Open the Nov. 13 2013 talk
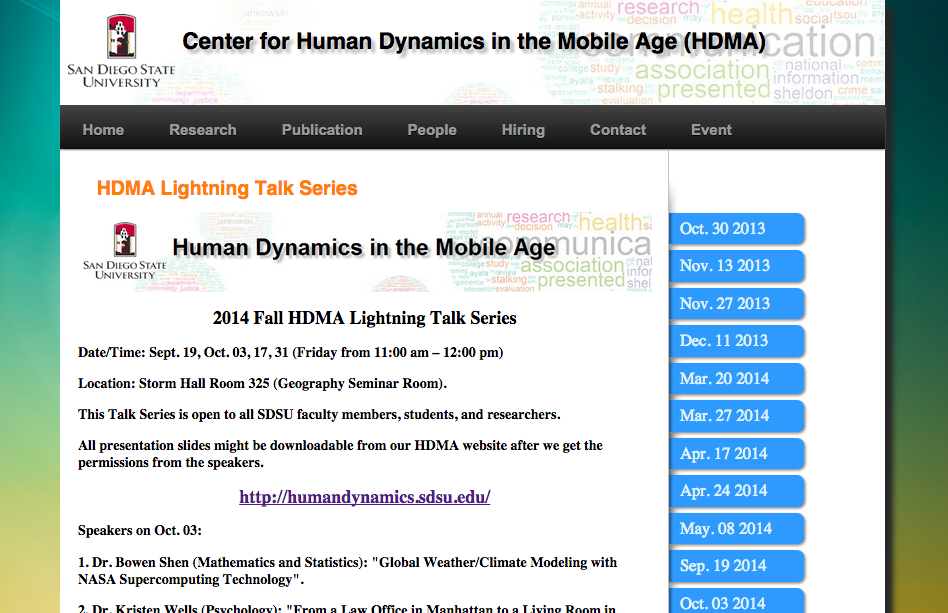Image resolution: width=948 pixels, height=613 pixels. 736,266
